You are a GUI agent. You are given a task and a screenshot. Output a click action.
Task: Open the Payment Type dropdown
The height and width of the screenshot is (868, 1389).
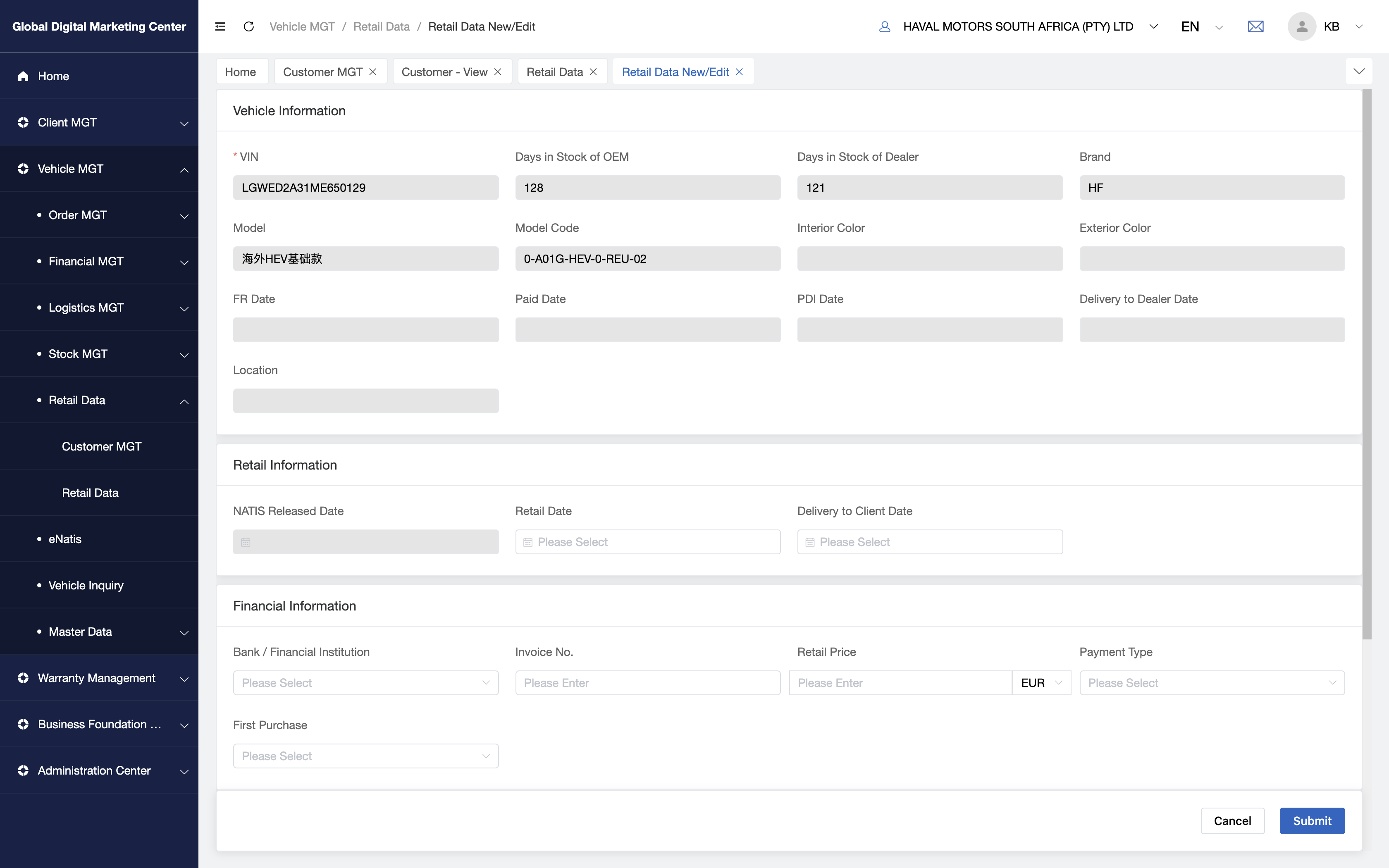[1212, 682]
